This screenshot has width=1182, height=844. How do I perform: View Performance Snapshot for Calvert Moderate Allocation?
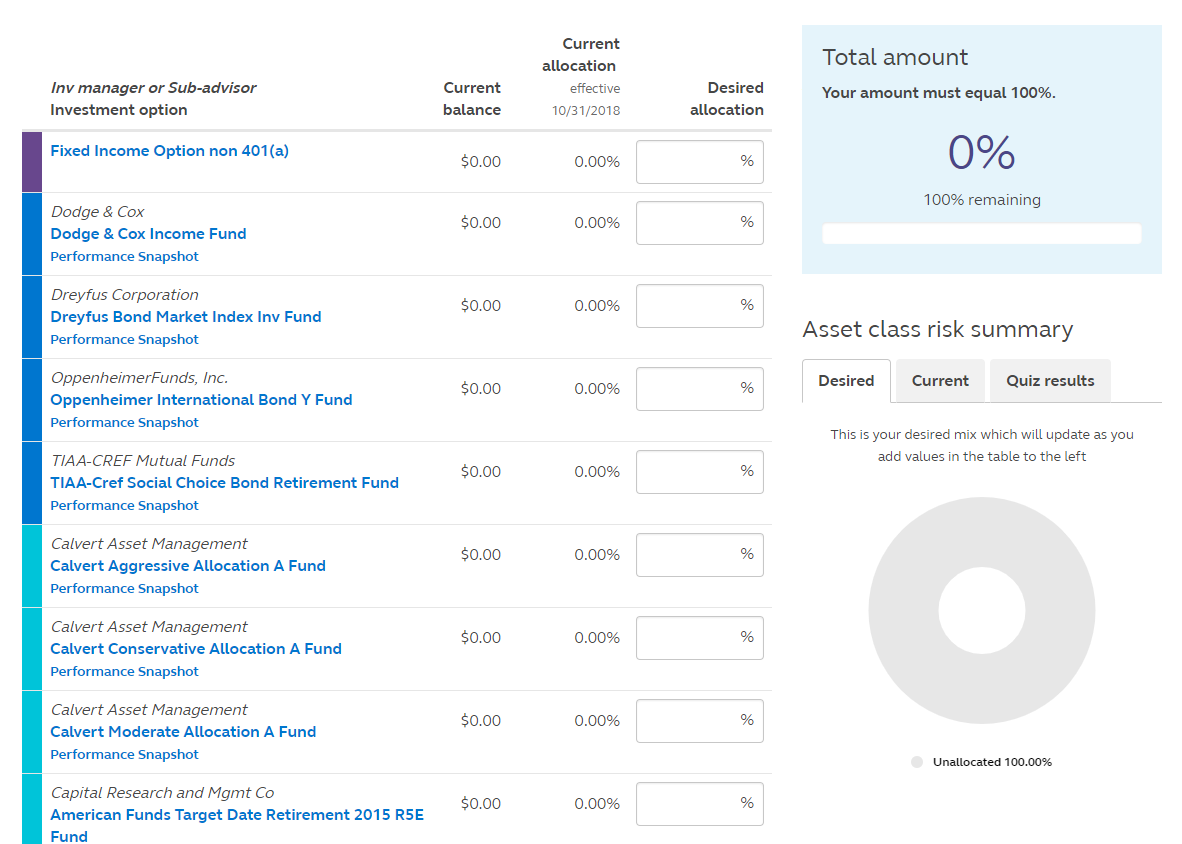click(x=124, y=754)
